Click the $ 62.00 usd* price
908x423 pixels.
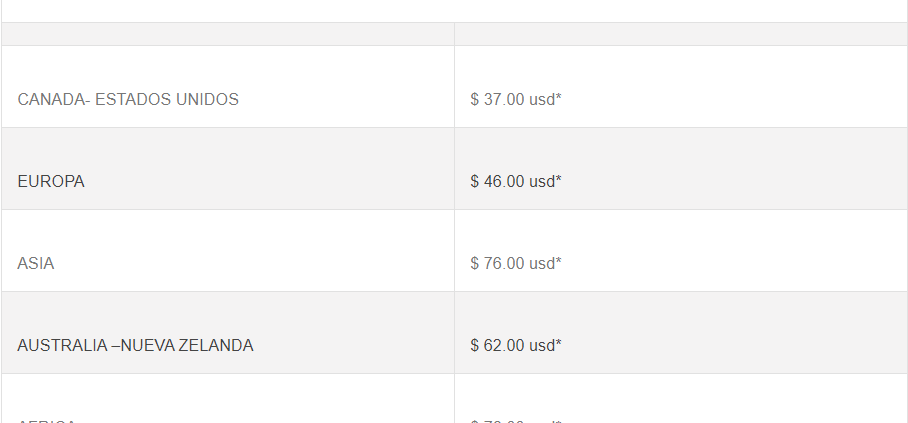pos(516,346)
